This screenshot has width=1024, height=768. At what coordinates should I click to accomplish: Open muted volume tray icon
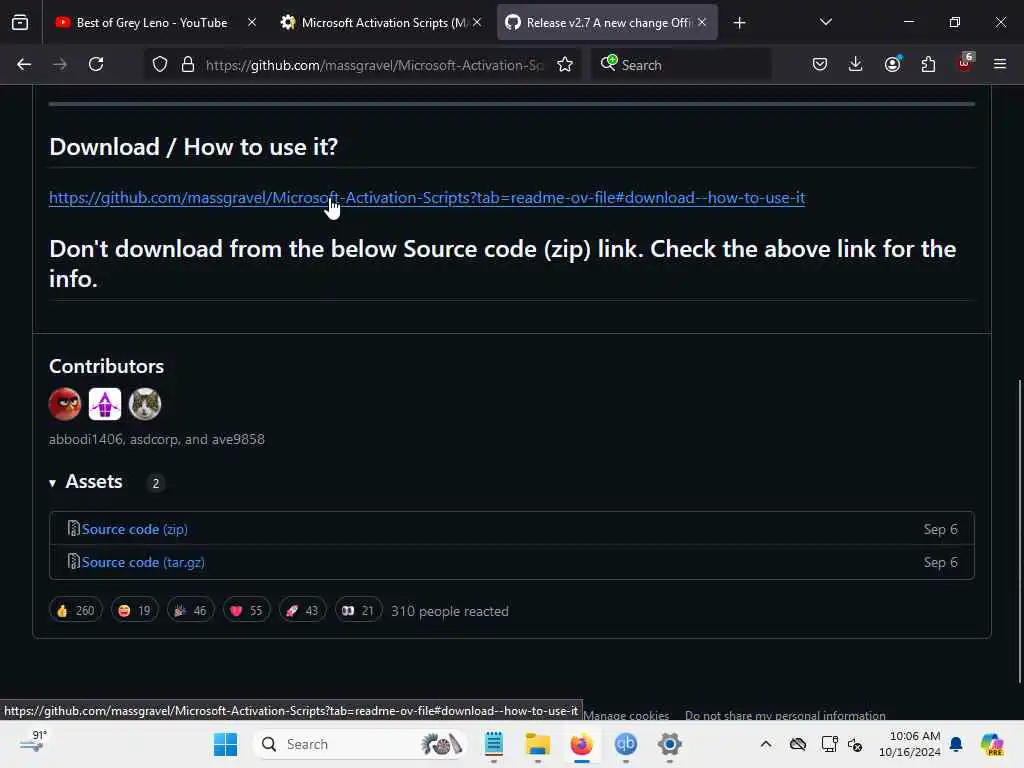coord(855,744)
